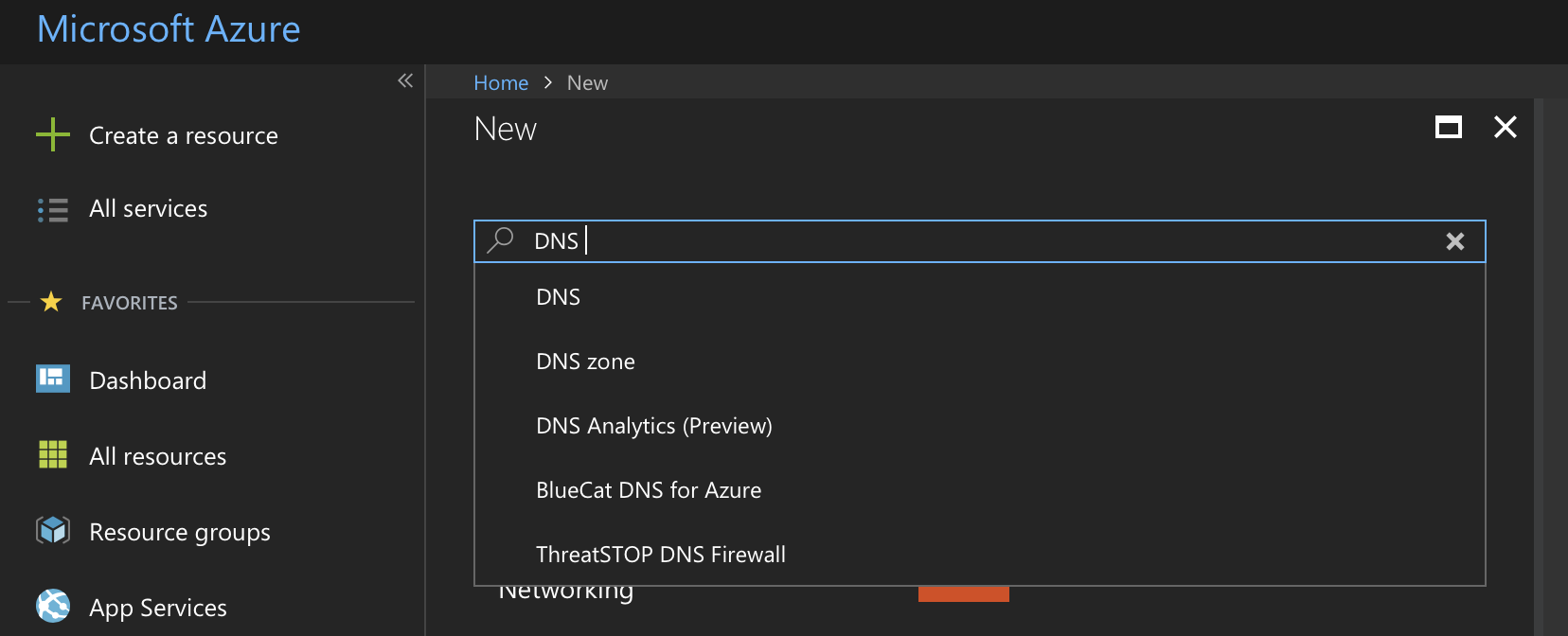Open Dashboard from favorites
This screenshot has height=636, width=1568.
tap(148, 380)
